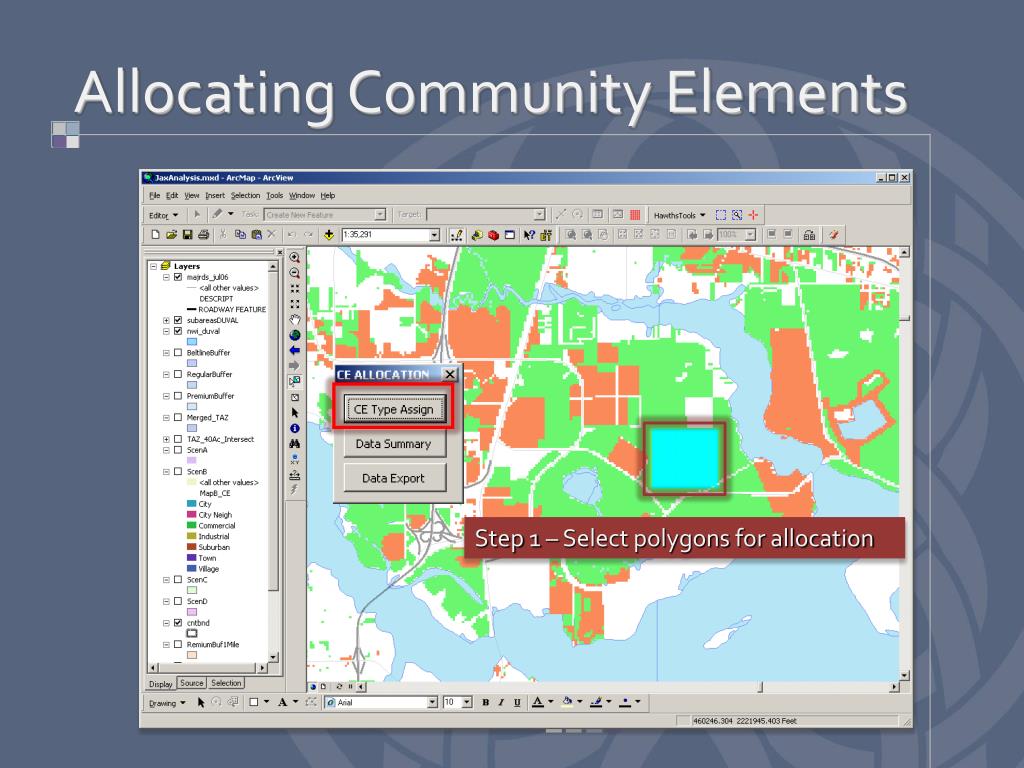Enable the PremiumBuffer layer
The image size is (1024, 768).
point(178,396)
